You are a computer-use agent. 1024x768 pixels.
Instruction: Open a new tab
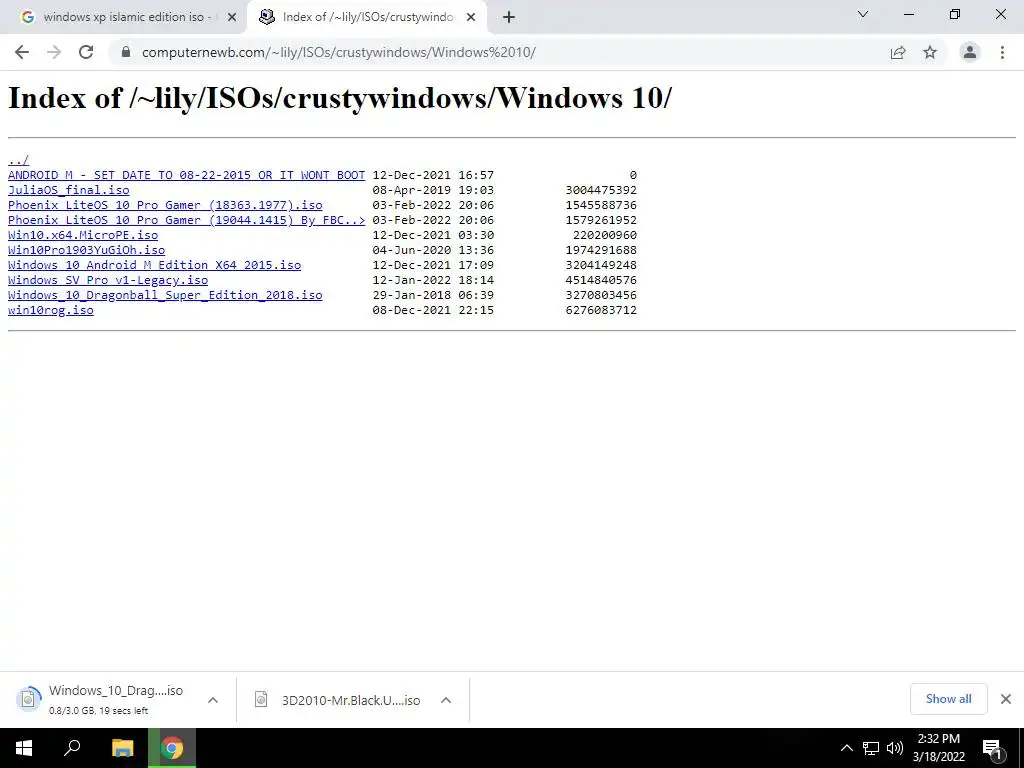click(509, 18)
